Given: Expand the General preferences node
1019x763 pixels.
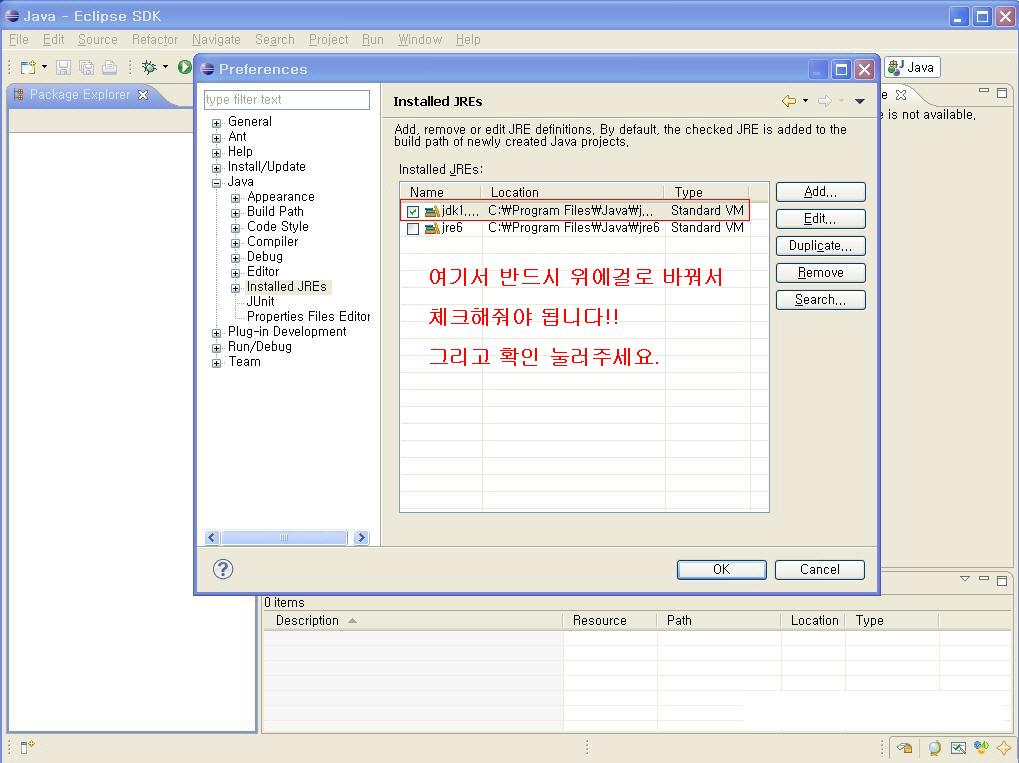Looking at the screenshot, I should [x=216, y=123].
